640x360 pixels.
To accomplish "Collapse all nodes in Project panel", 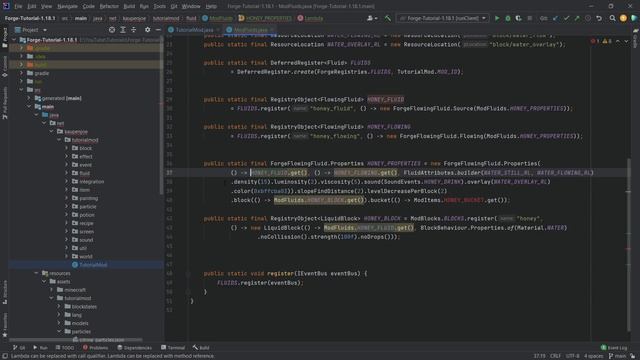I will click(x=133, y=30).
